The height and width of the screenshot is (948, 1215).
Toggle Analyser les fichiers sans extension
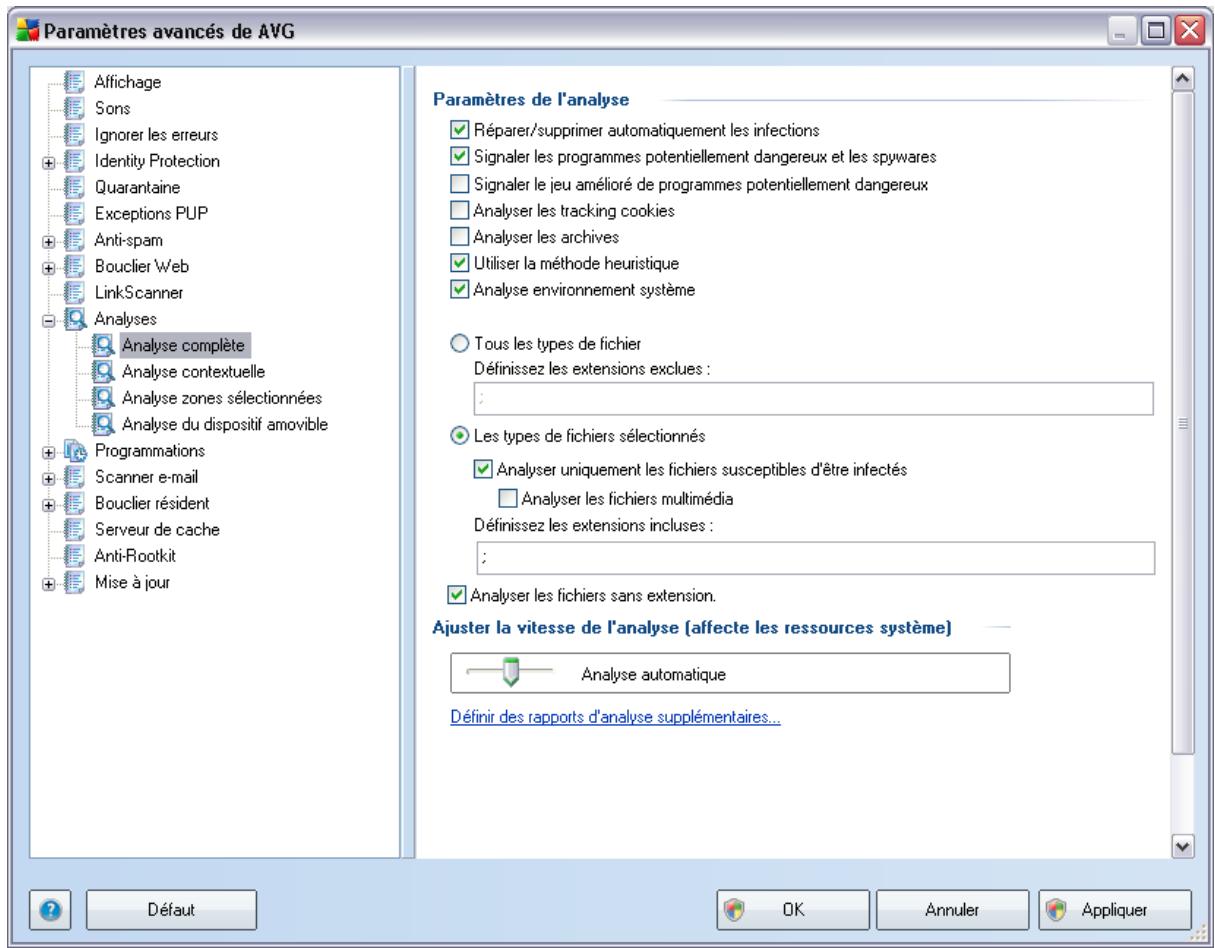(459, 596)
